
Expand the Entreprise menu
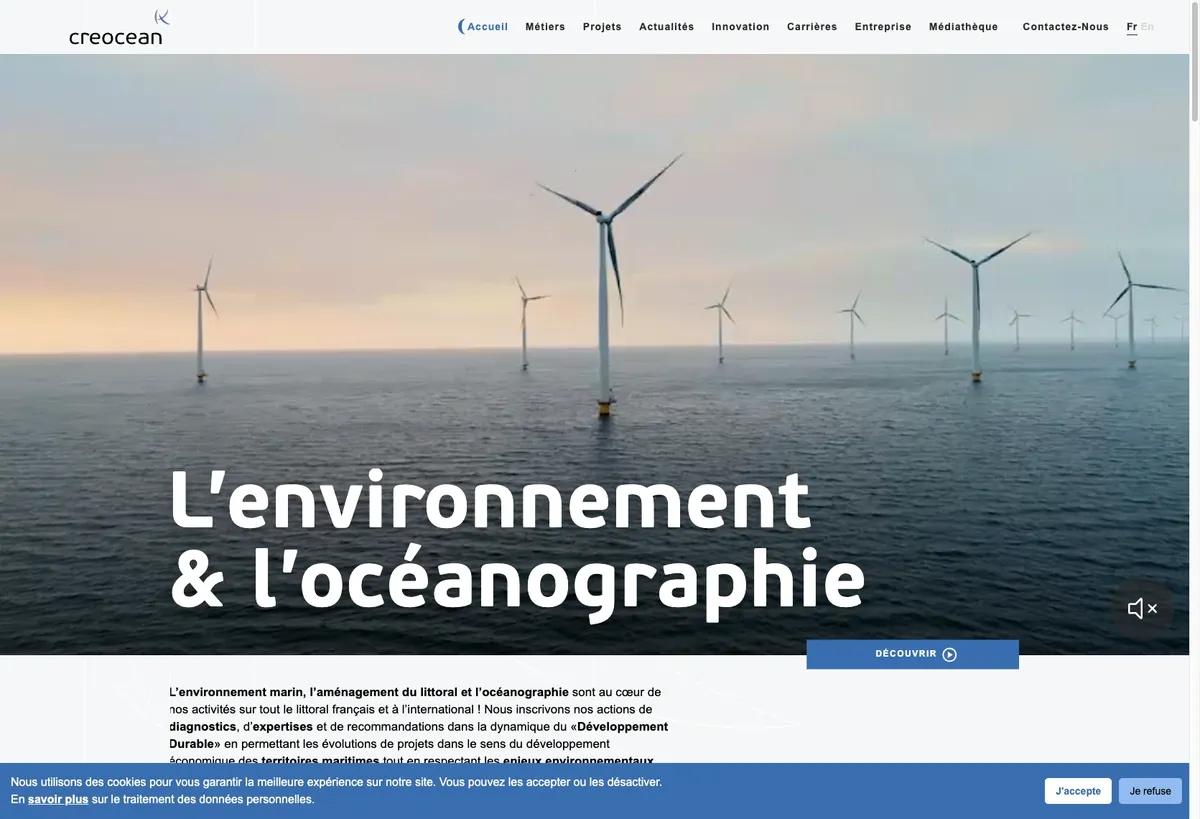[x=883, y=27]
